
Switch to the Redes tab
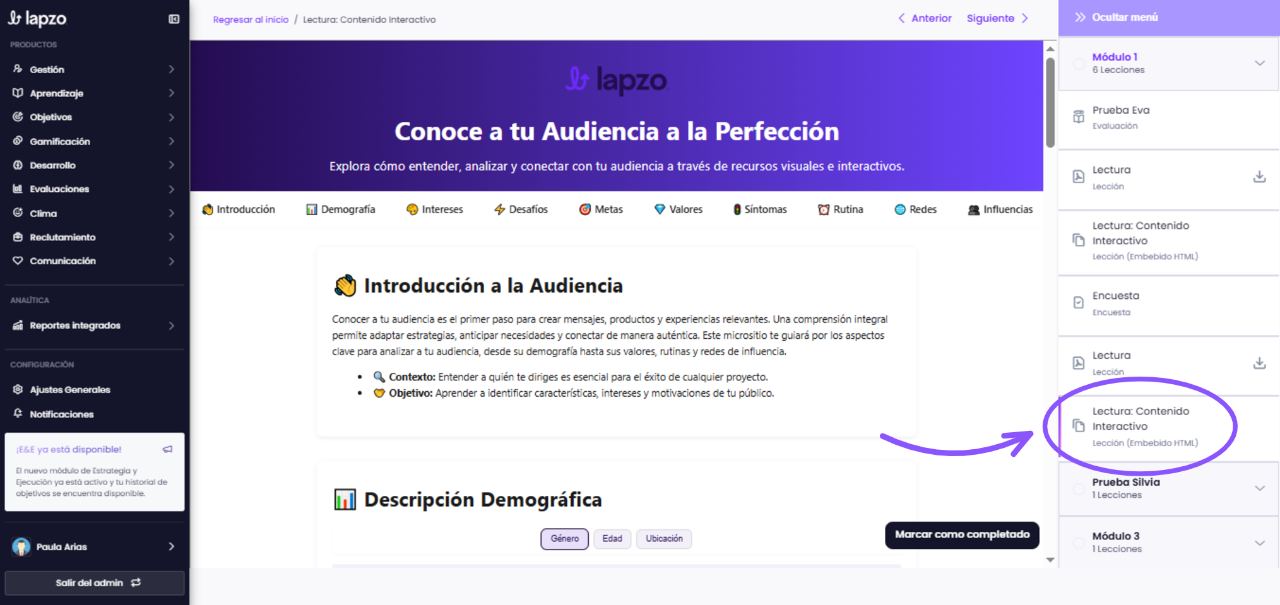(x=915, y=209)
